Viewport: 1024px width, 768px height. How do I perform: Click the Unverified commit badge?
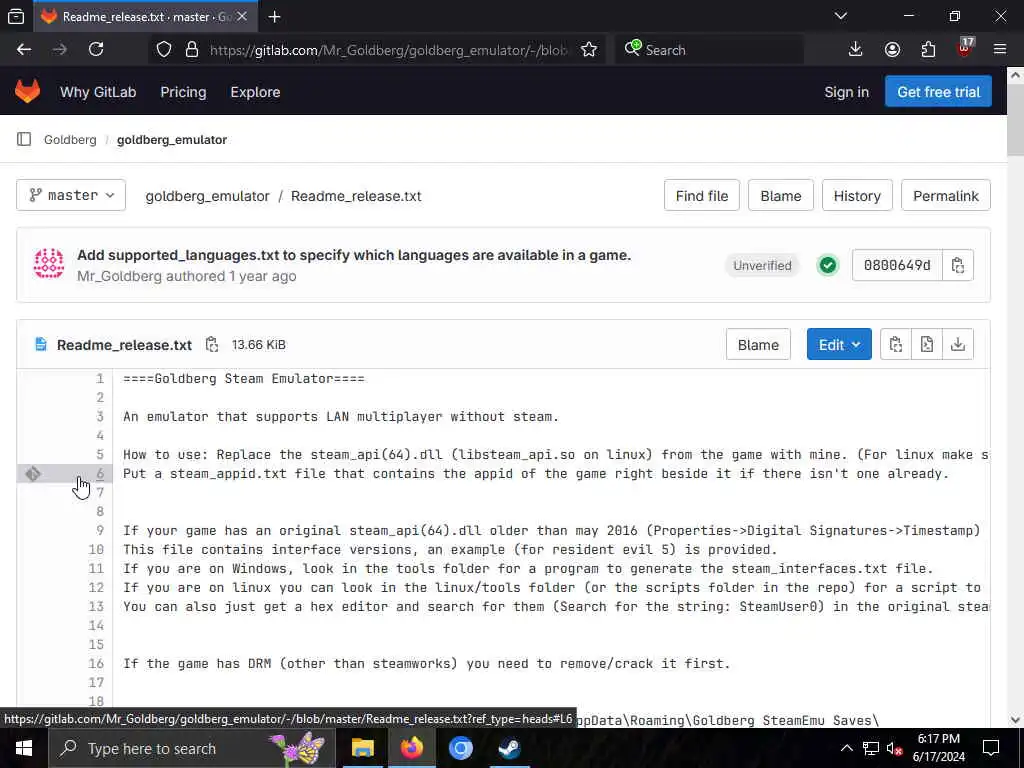coord(762,265)
